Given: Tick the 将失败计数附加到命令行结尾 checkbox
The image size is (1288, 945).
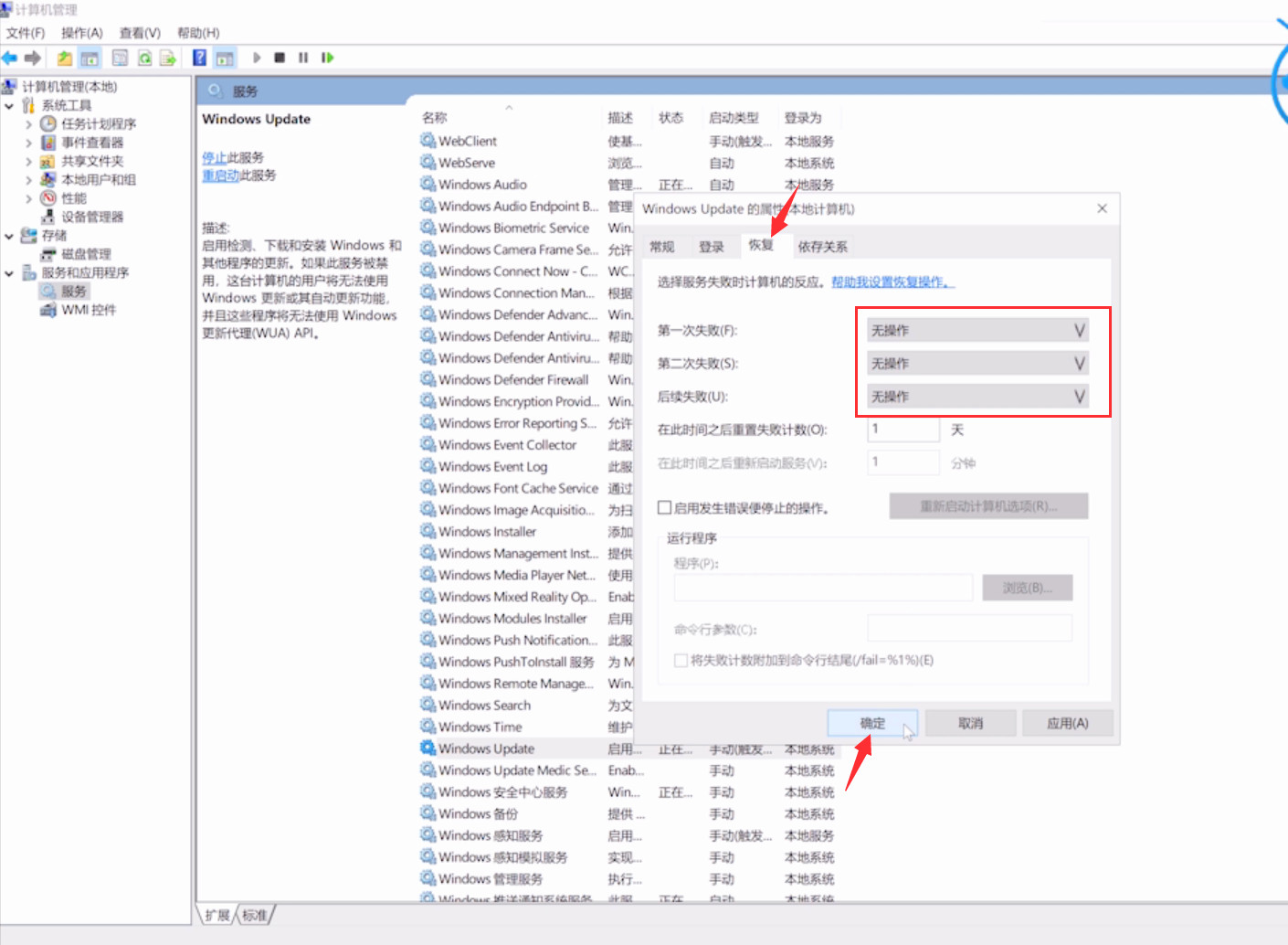Looking at the screenshot, I should click(x=681, y=660).
